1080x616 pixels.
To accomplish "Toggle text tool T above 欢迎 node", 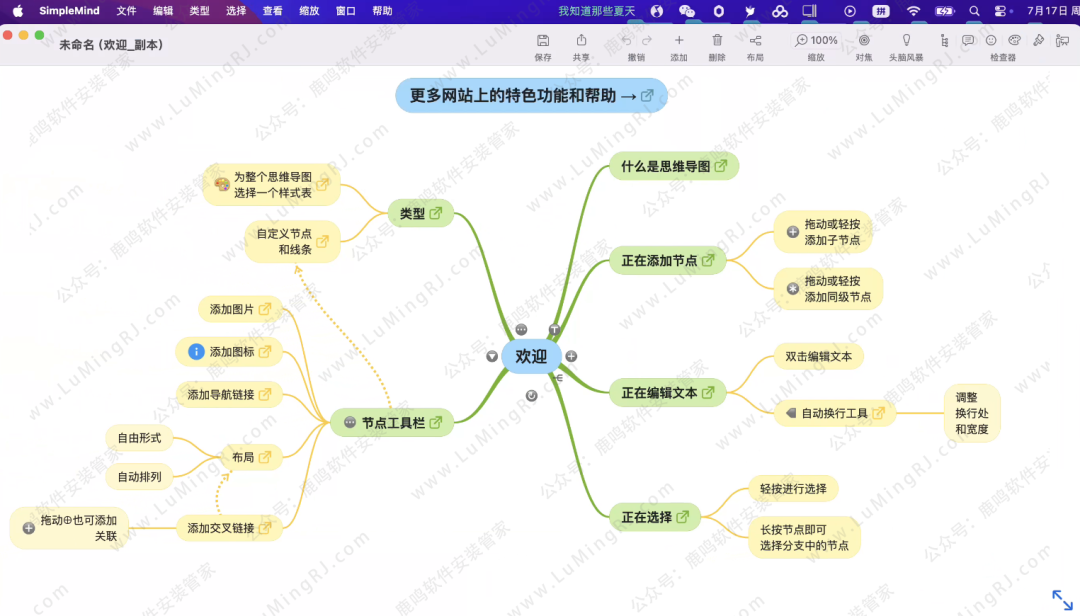I will pyautogui.click(x=554, y=329).
